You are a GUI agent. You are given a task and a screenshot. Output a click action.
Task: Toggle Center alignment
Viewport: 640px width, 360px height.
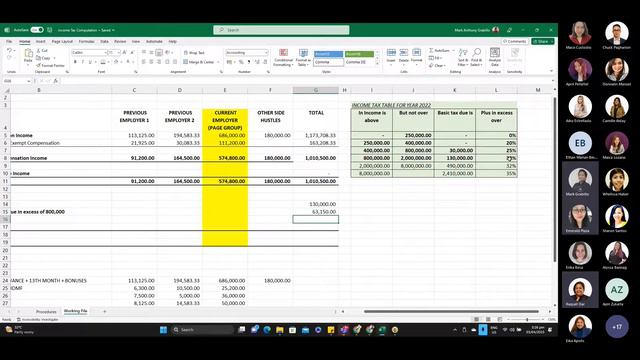coord(151,62)
